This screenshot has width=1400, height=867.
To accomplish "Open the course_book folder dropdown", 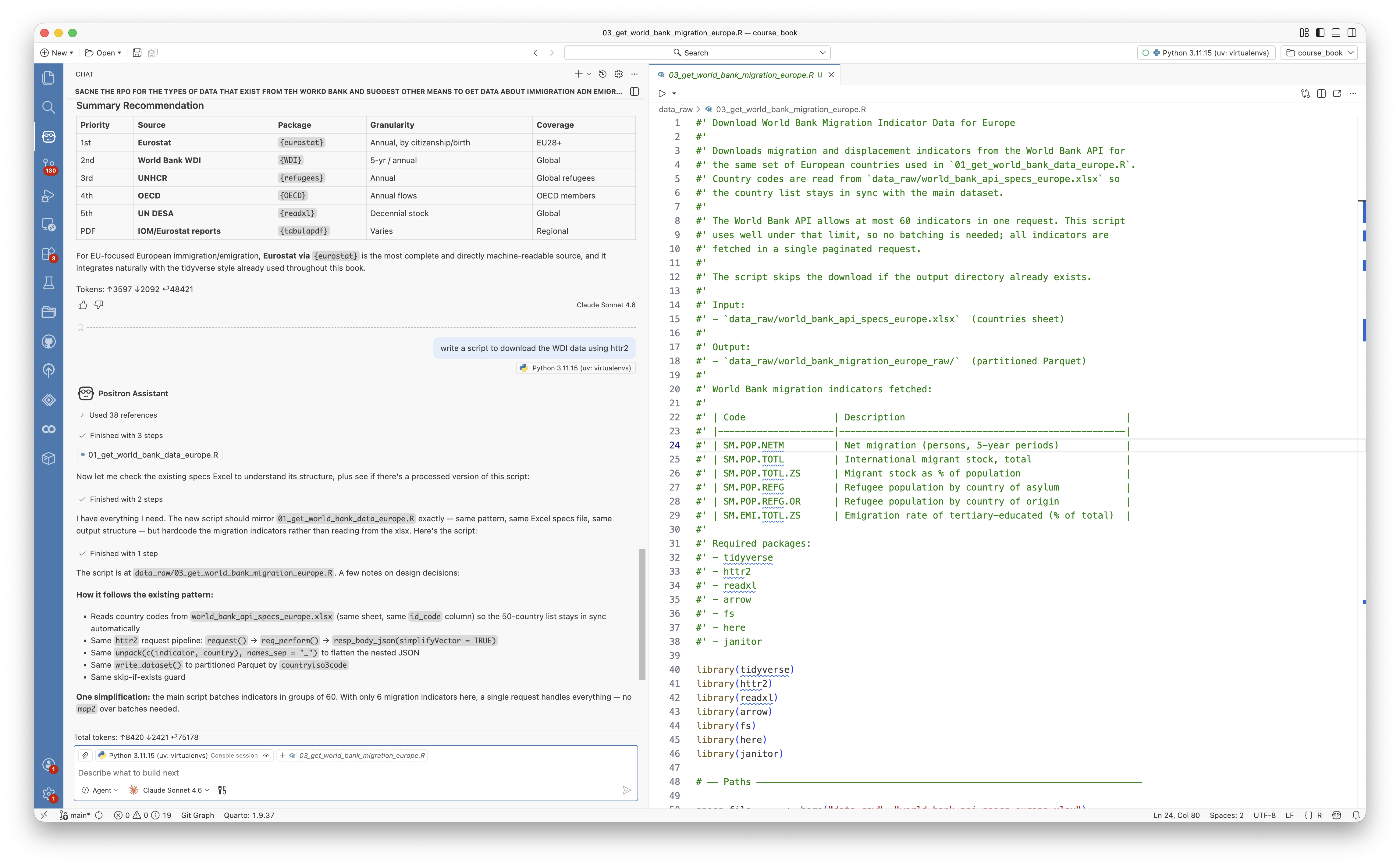I will [1320, 53].
